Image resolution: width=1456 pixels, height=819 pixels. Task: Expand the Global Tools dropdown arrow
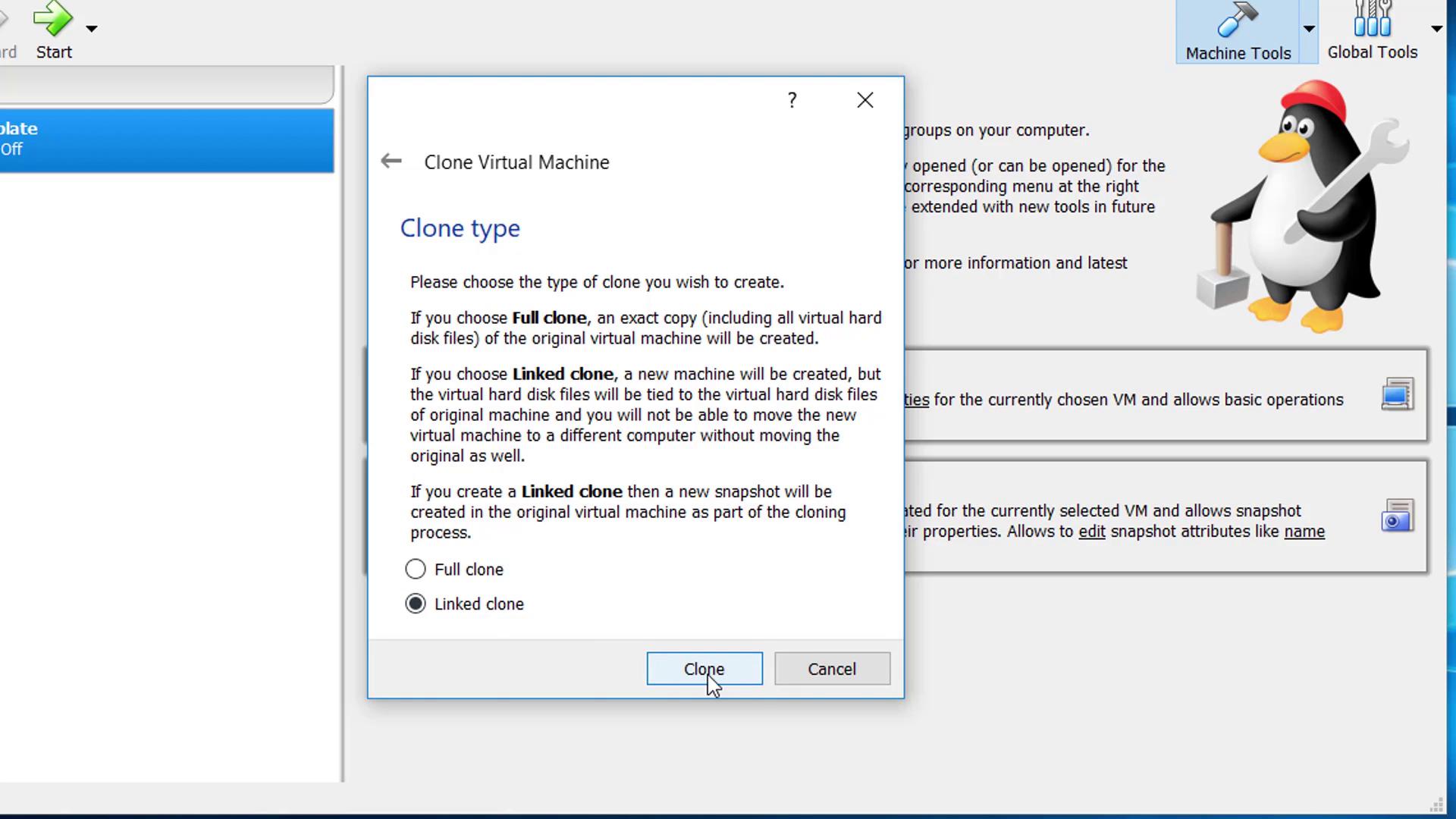click(1436, 29)
